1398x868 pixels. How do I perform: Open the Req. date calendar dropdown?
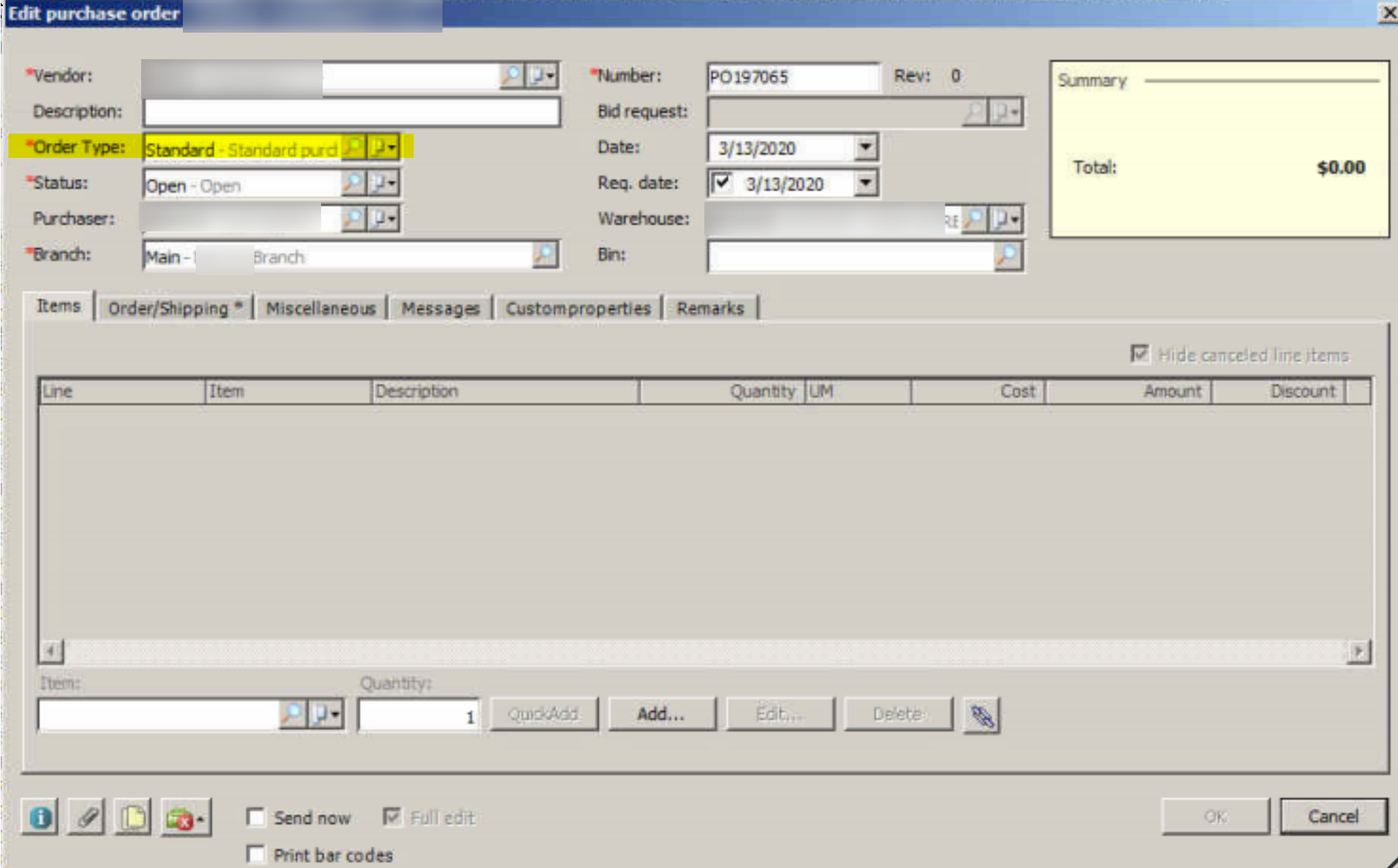click(865, 183)
